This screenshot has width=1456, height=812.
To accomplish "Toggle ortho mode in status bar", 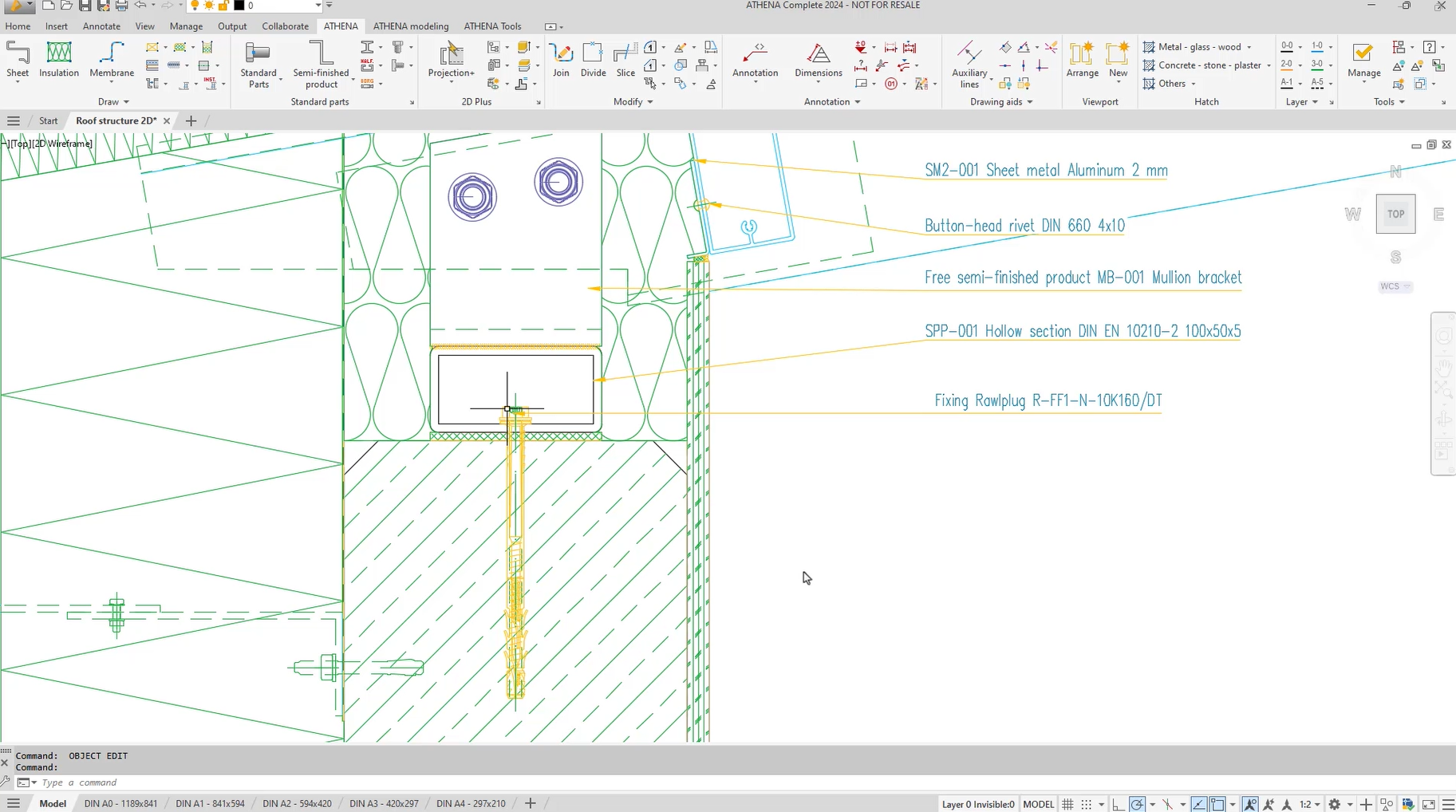I will coord(1119,804).
